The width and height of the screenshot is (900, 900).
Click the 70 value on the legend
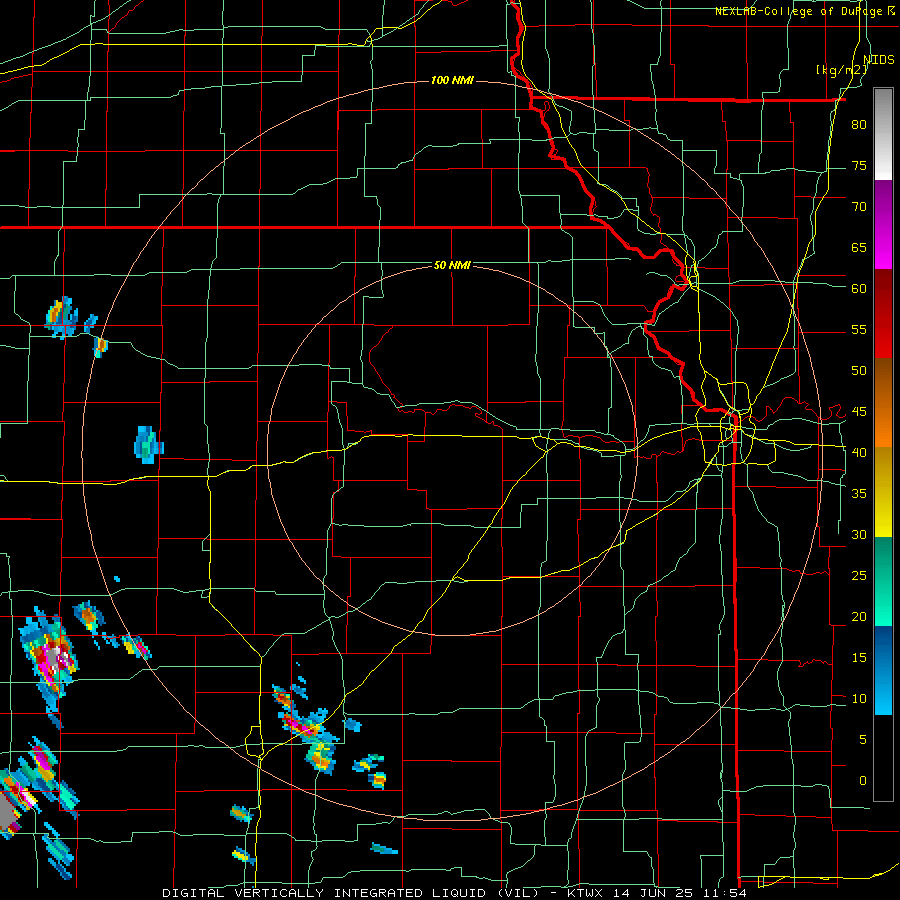coord(859,207)
